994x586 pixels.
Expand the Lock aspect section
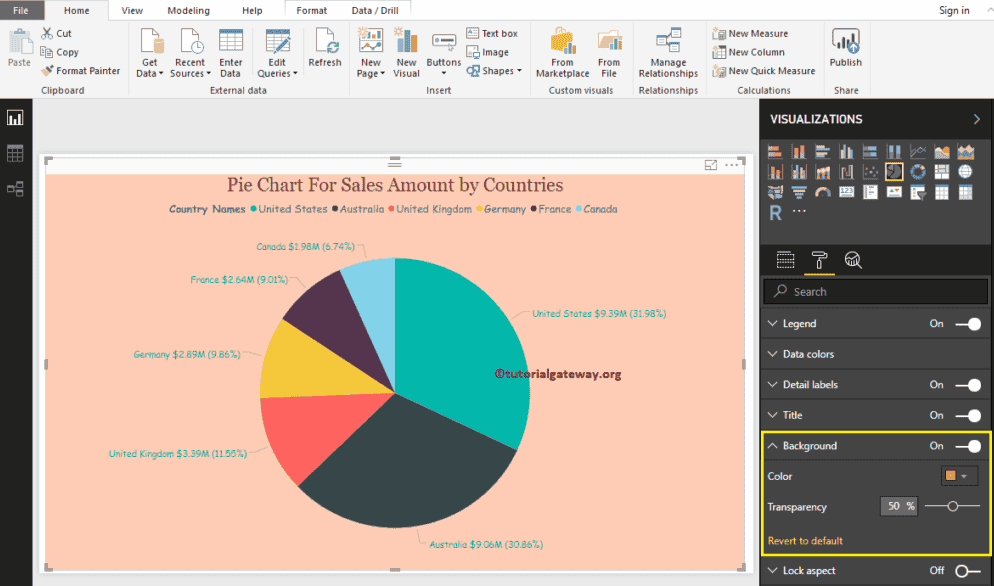[x=772, y=571]
